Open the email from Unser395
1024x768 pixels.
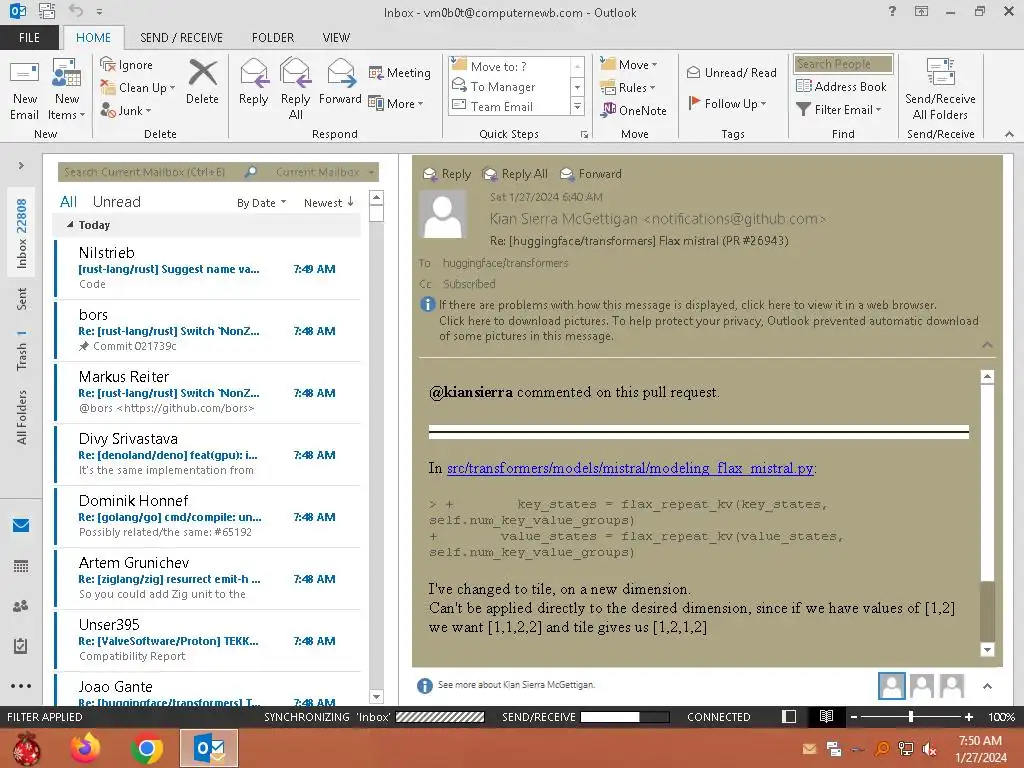pos(208,640)
